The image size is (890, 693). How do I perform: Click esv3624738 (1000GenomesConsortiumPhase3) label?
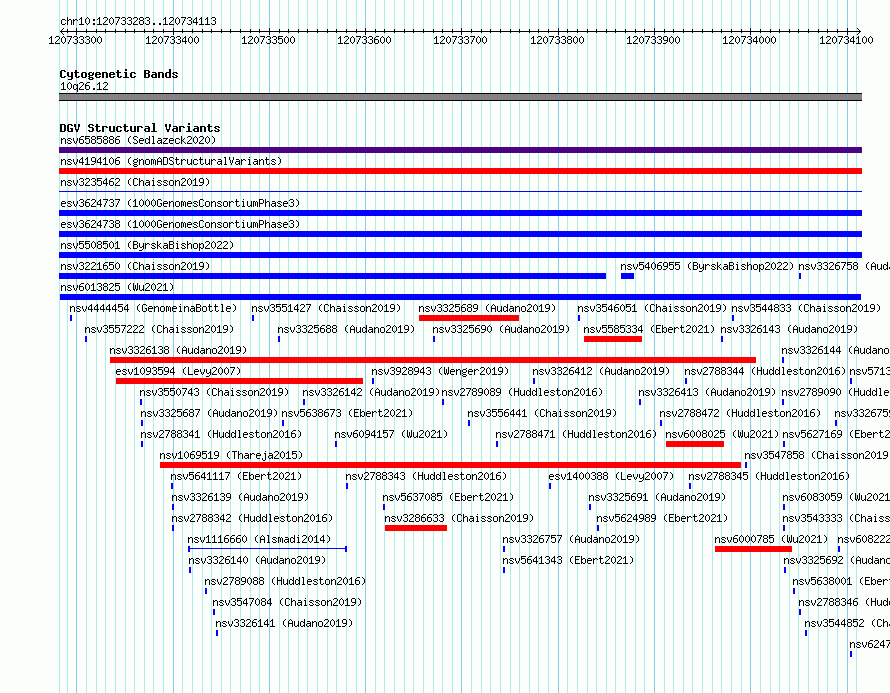tap(180, 224)
